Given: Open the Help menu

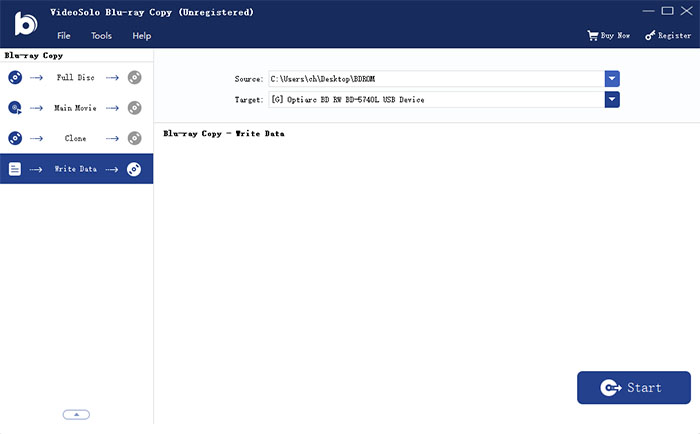Looking at the screenshot, I should pyautogui.click(x=142, y=36).
